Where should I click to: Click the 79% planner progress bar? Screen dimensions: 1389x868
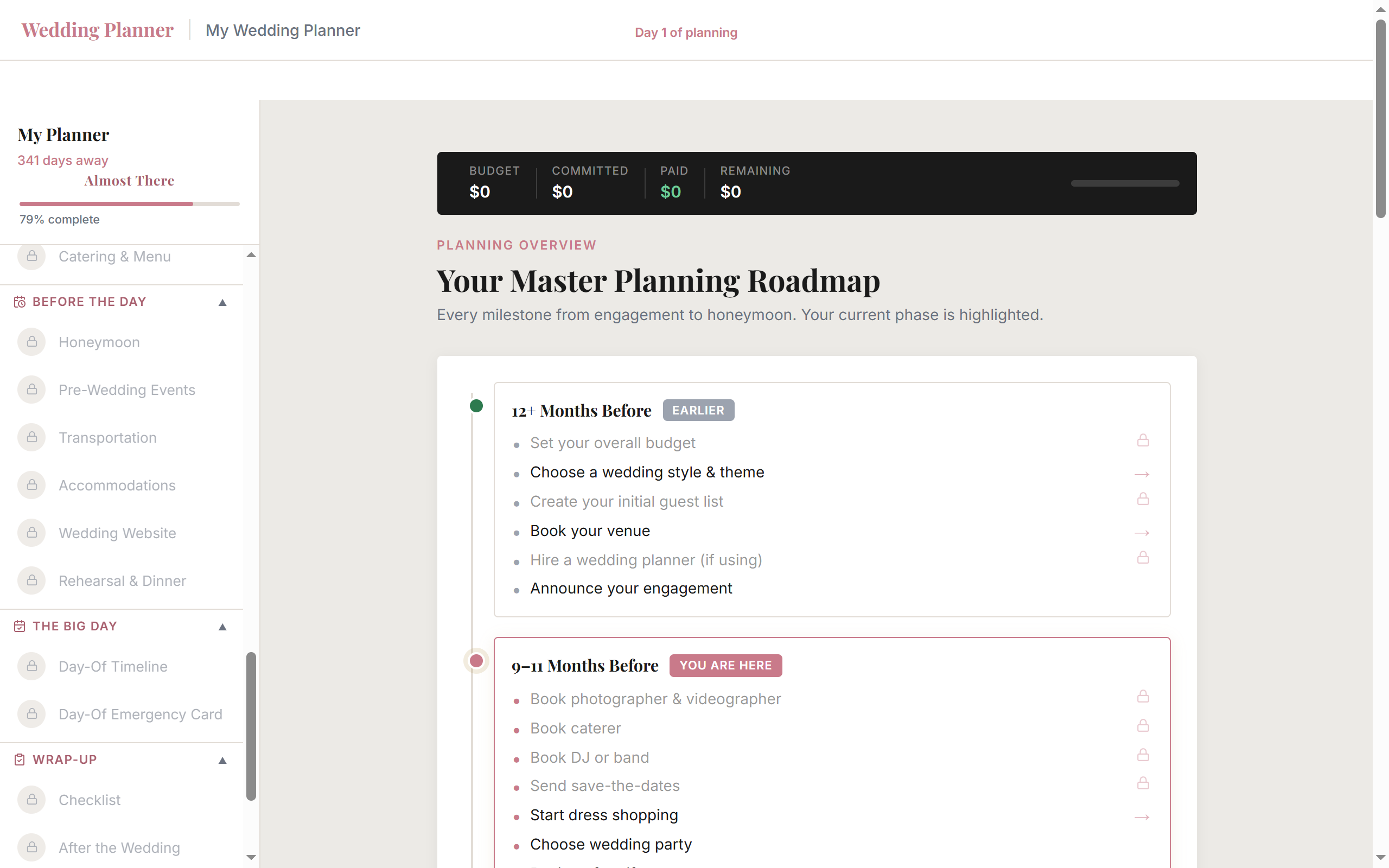pyautogui.click(x=129, y=204)
